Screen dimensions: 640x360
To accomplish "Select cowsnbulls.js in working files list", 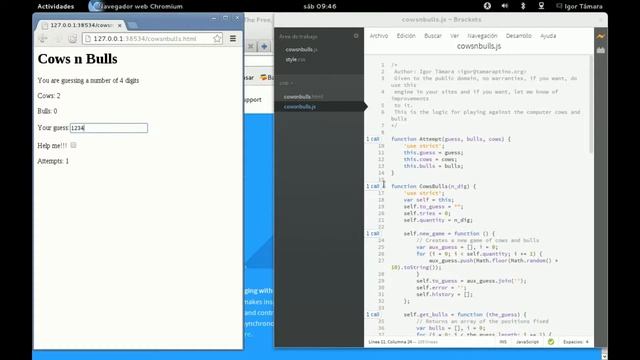I will coord(302,49).
